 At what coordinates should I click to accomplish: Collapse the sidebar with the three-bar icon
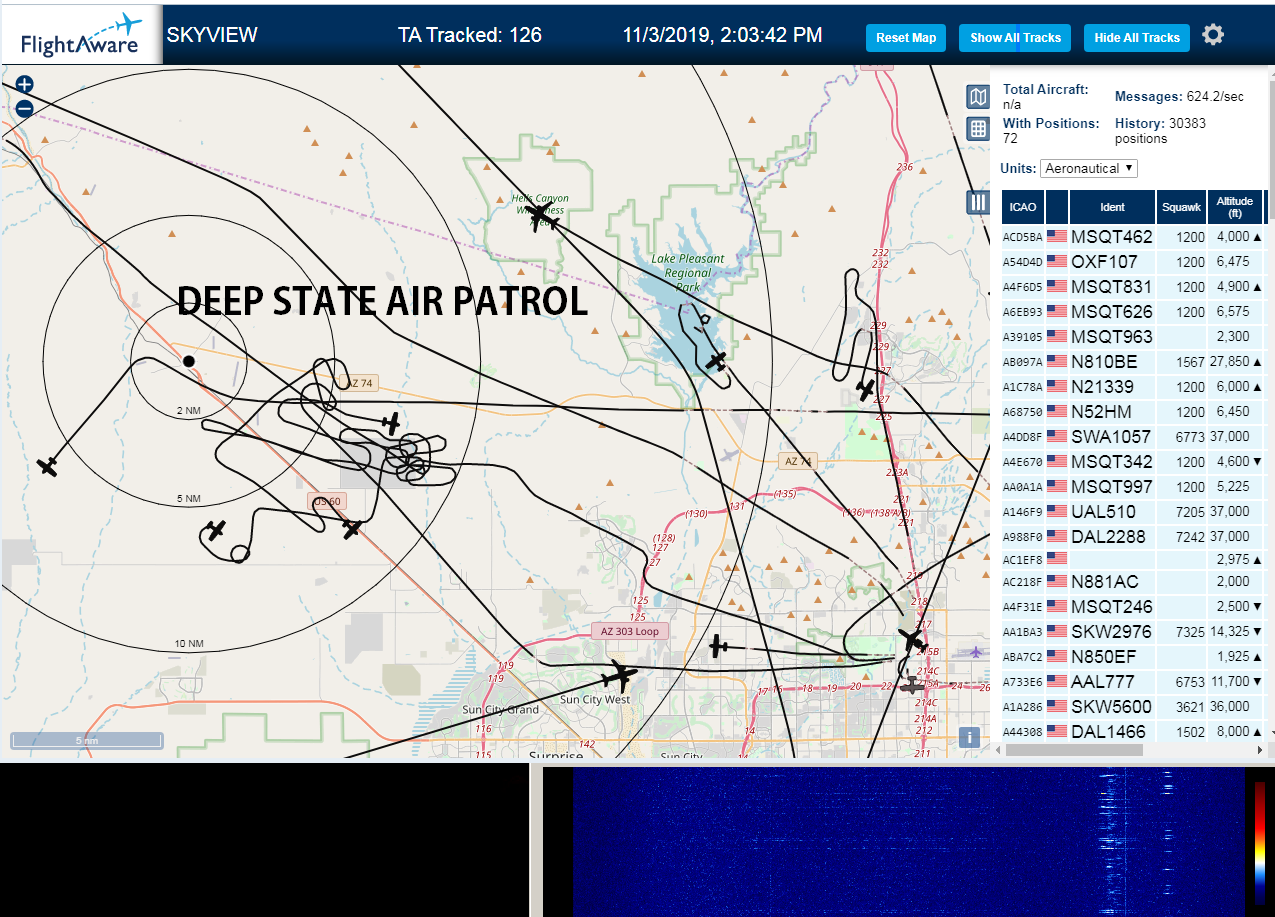(978, 202)
